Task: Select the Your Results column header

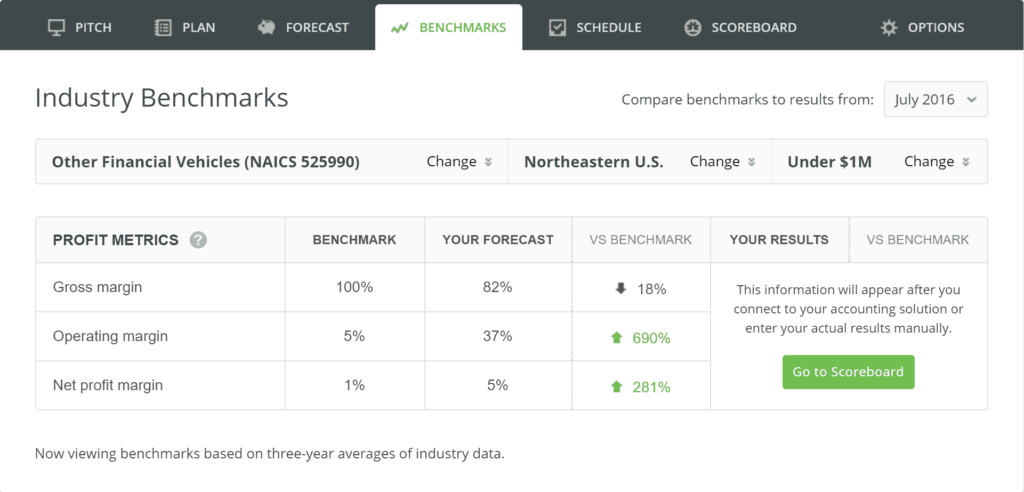Action: [x=779, y=240]
